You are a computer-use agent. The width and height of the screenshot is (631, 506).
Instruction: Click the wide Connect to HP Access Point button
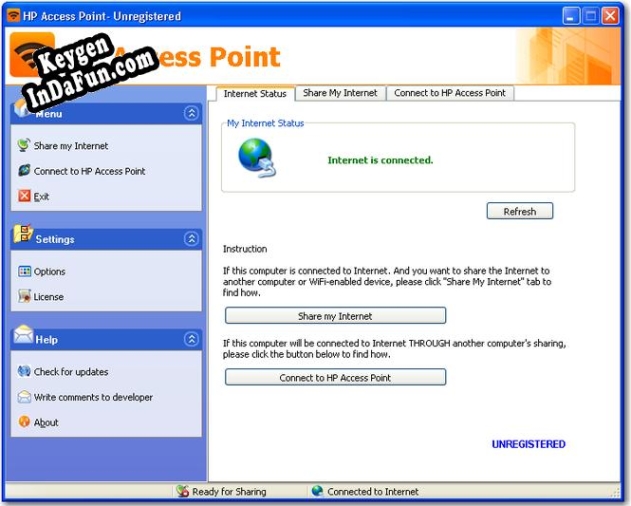pyautogui.click(x=335, y=377)
